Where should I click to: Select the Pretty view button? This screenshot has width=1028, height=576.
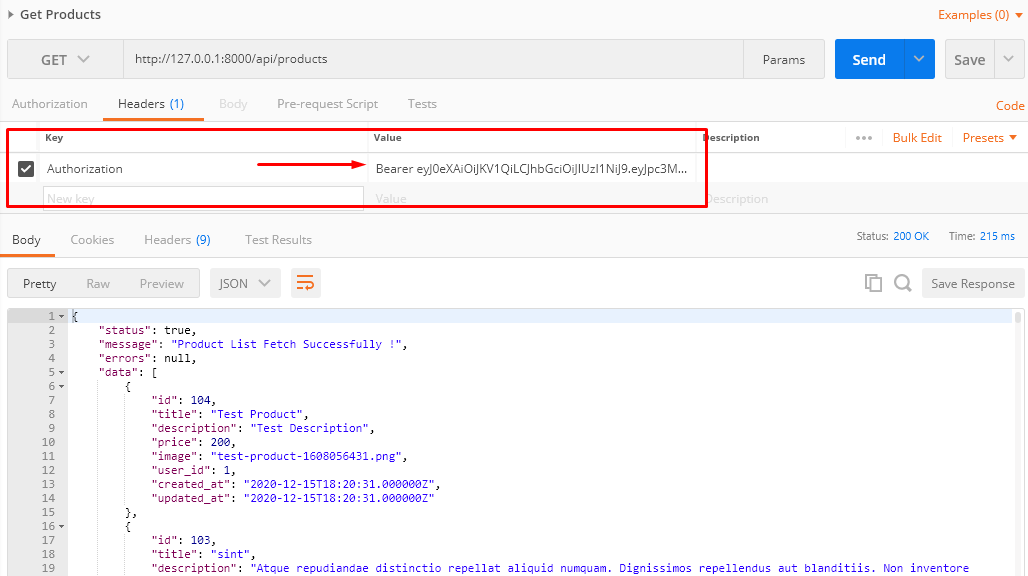tap(39, 283)
